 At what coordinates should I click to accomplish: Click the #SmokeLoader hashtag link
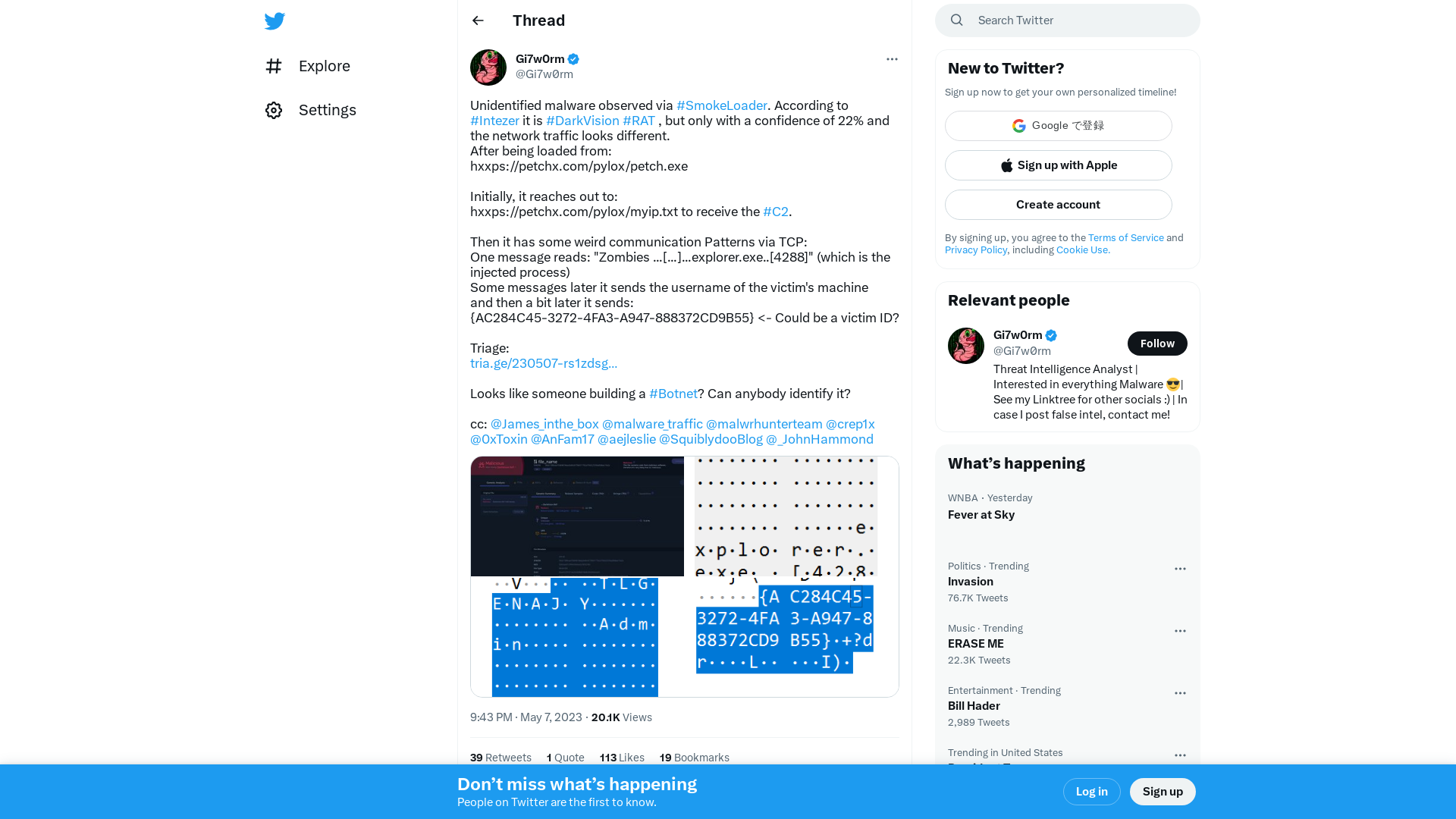pyautogui.click(x=721, y=105)
